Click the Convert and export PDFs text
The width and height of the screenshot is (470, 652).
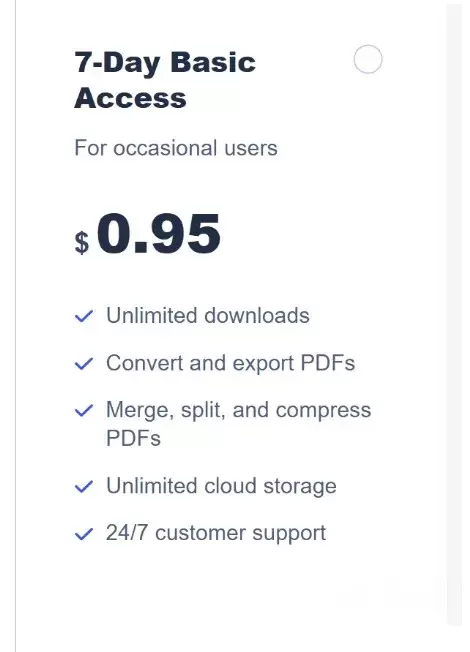pyautogui.click(x=230, y=363)
